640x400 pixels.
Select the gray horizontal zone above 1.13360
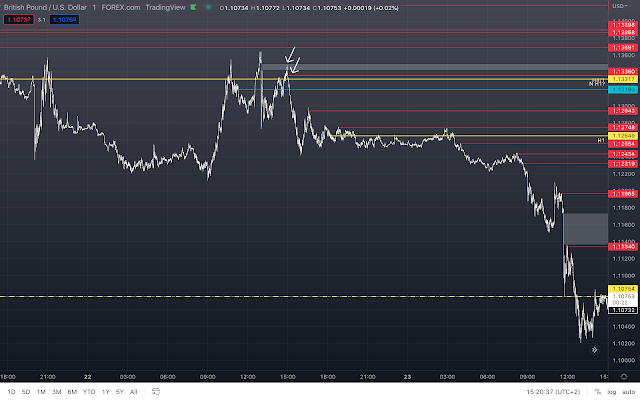point(435,67)
